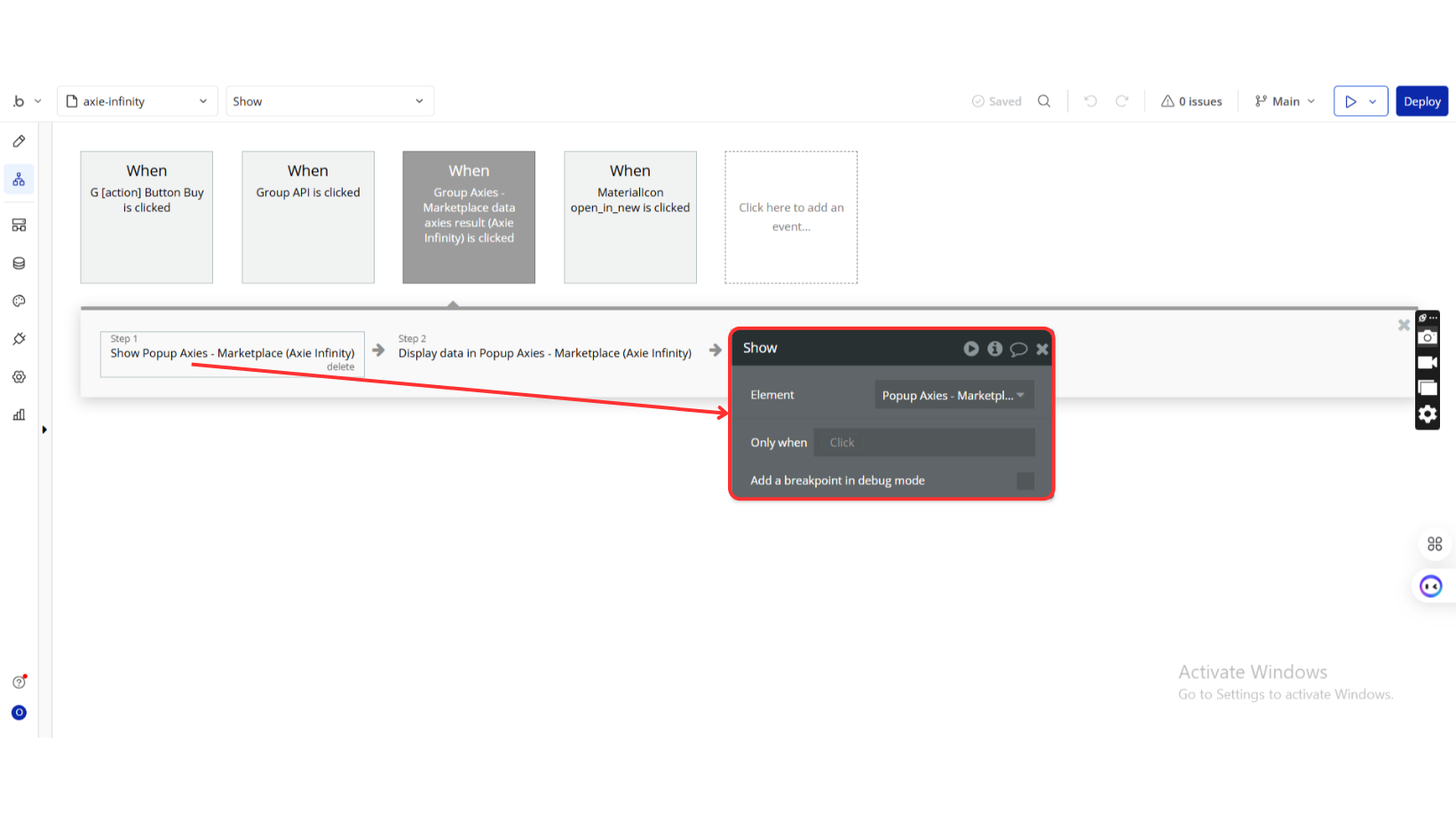Expand the preview options chevron
Image resolution: width=1456 pixels, height=820 pixels.
(x=1373, y=101)
